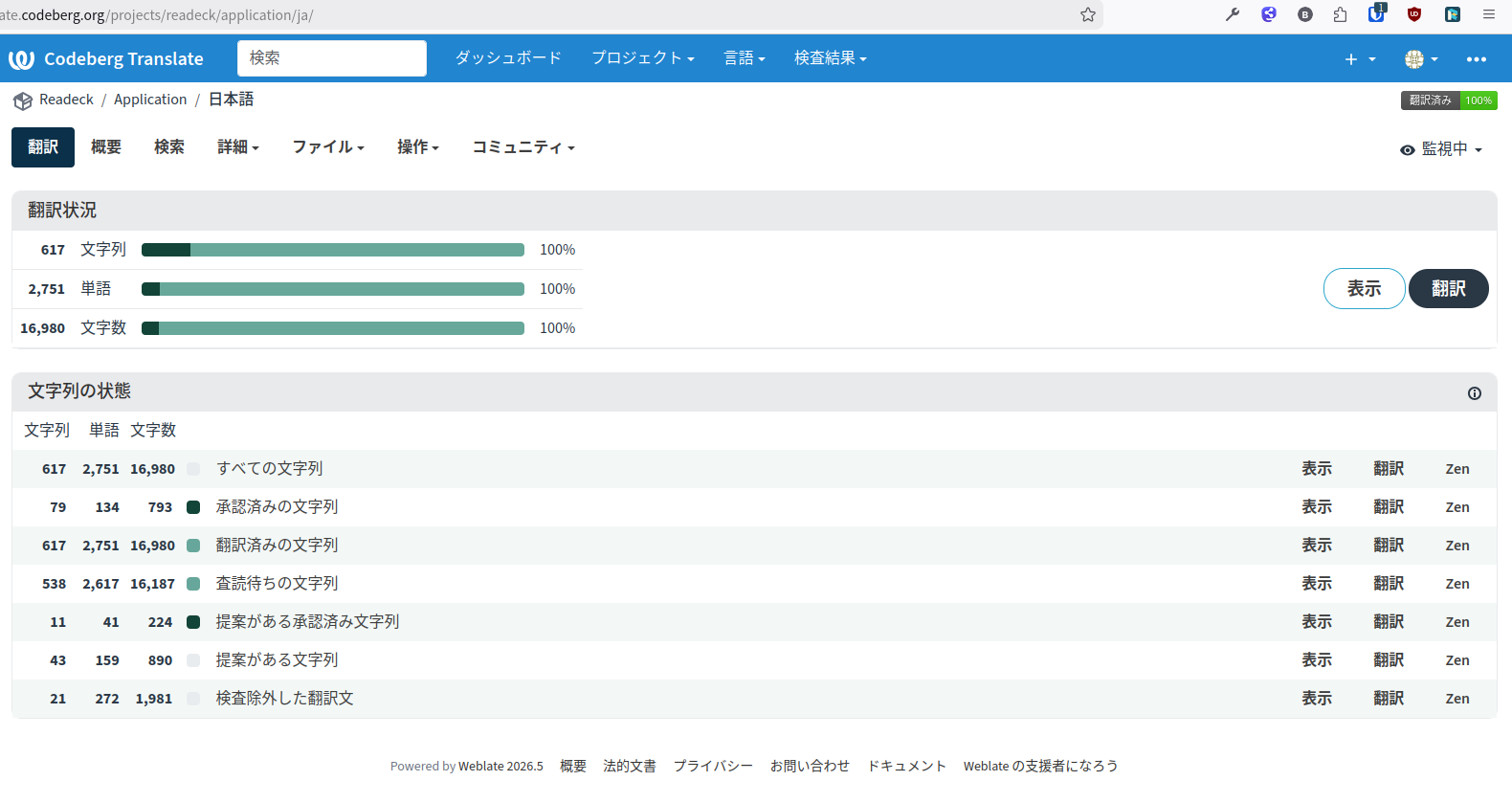
Task: Open 査読待ちの文字列 link
Action: 277,584
